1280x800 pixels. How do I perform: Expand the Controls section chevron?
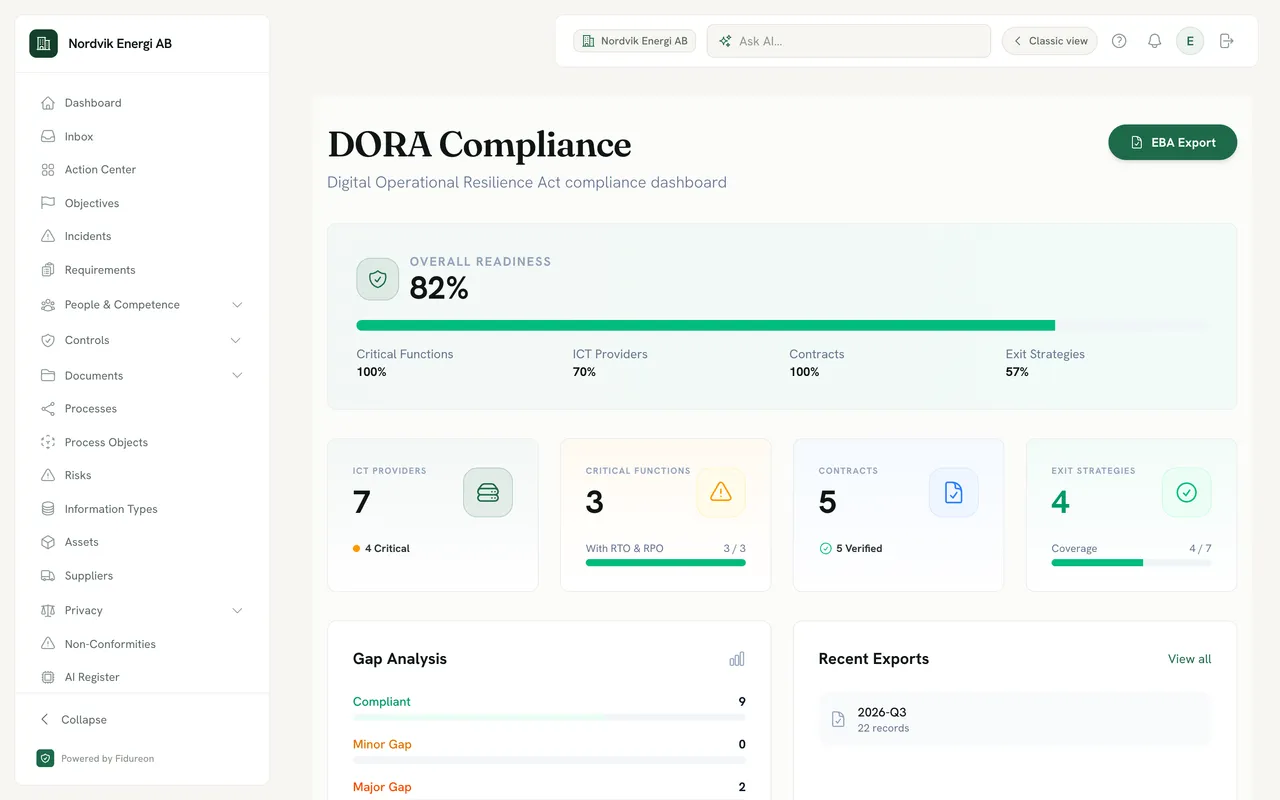(x=237, y=340)
